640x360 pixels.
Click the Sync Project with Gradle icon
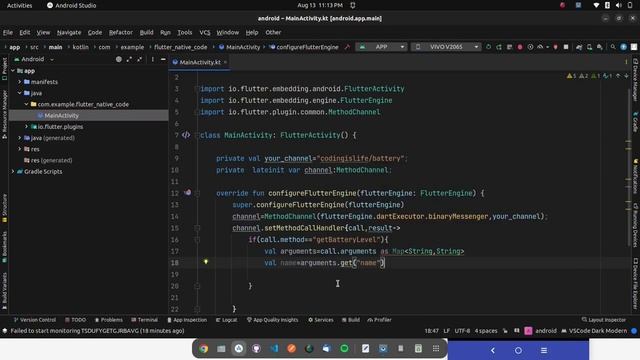pyautogui.click(x=579, y=47)
